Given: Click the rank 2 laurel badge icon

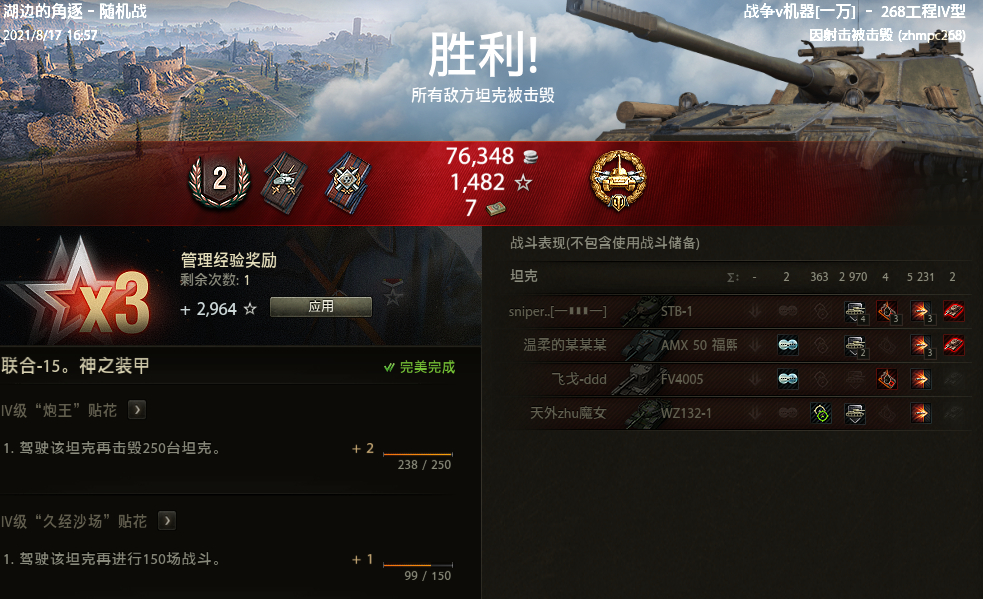Looking at the screenshot, I should [x=219, y=181].
